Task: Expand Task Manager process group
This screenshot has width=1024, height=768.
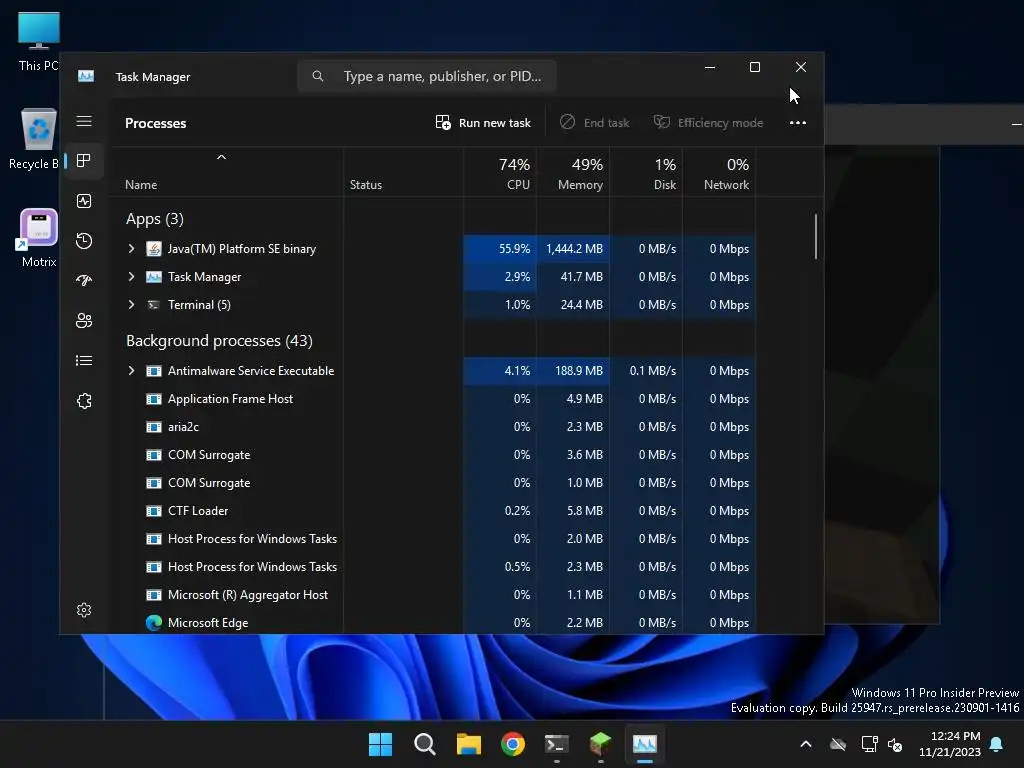Action: (x=131, y=277)
